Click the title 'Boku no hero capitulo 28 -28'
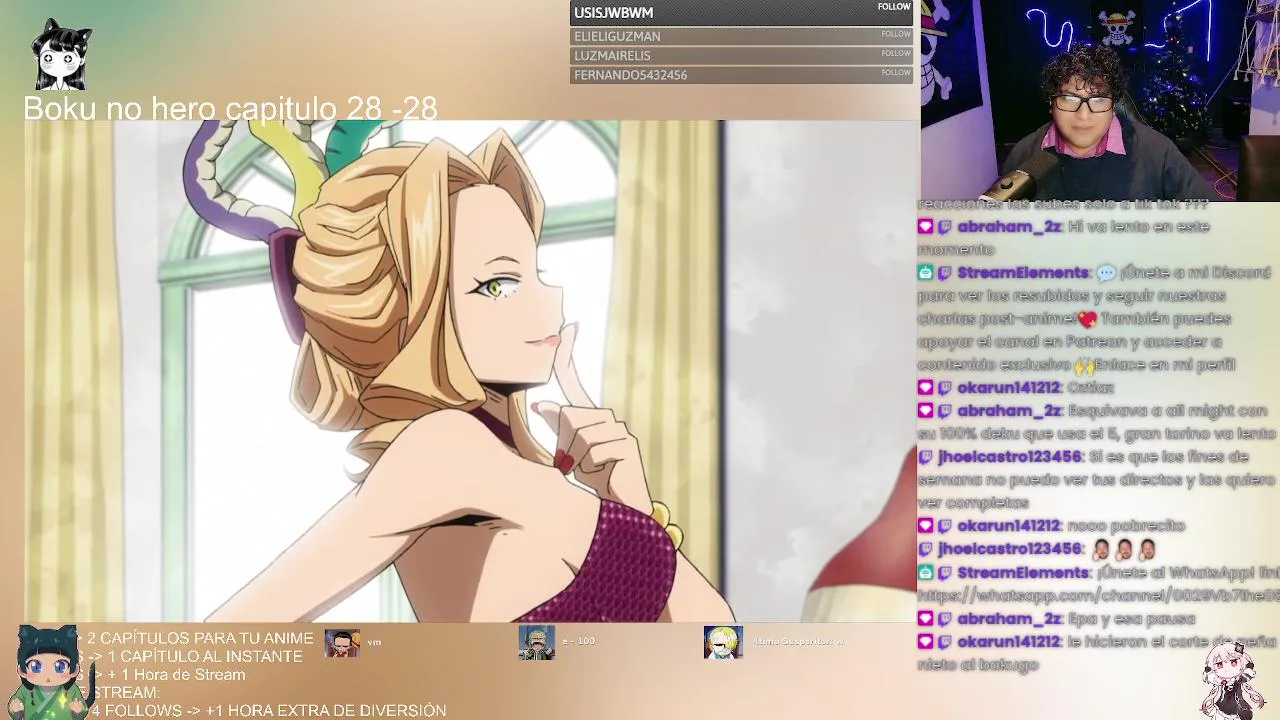 point(230,108)
